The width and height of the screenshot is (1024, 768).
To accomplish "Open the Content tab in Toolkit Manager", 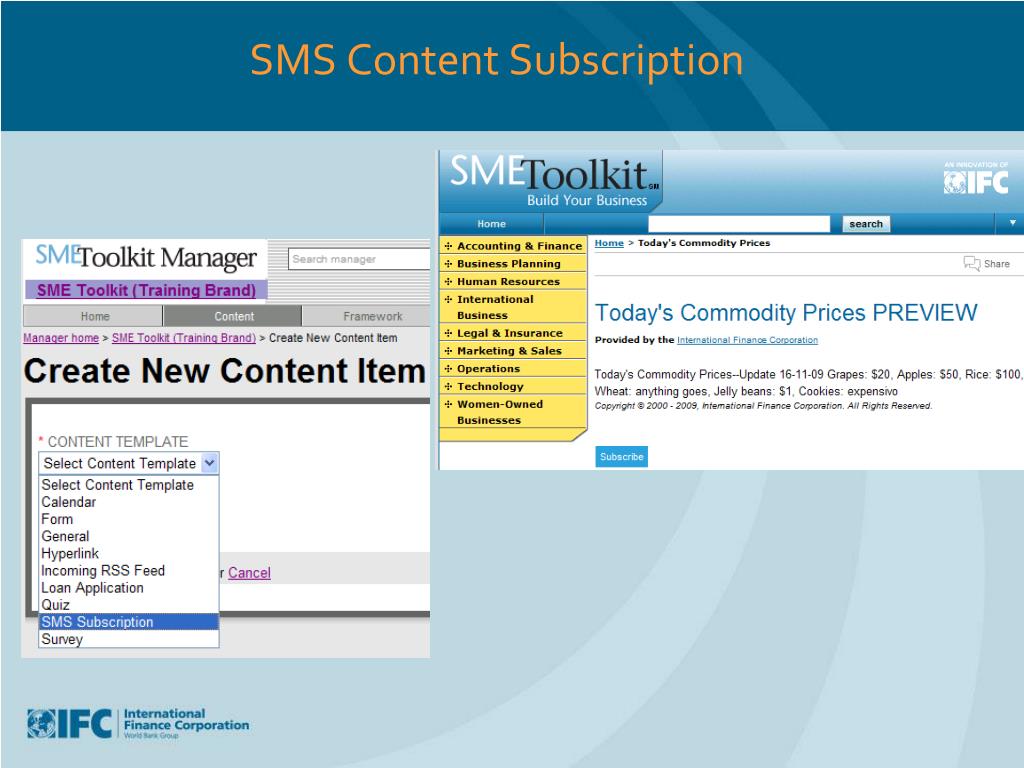I will tap(233, 316).
